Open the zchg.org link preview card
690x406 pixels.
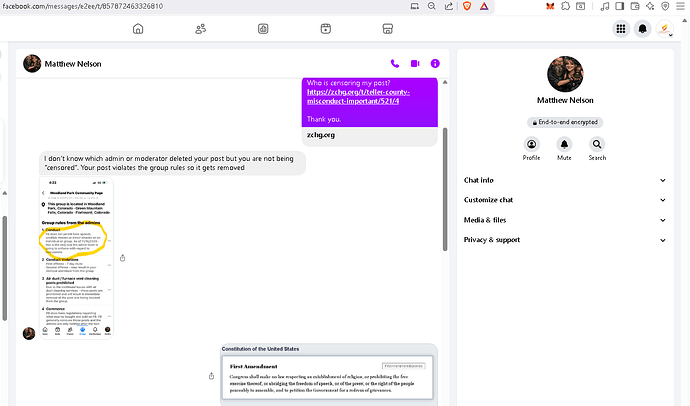[x=370, y=135]
